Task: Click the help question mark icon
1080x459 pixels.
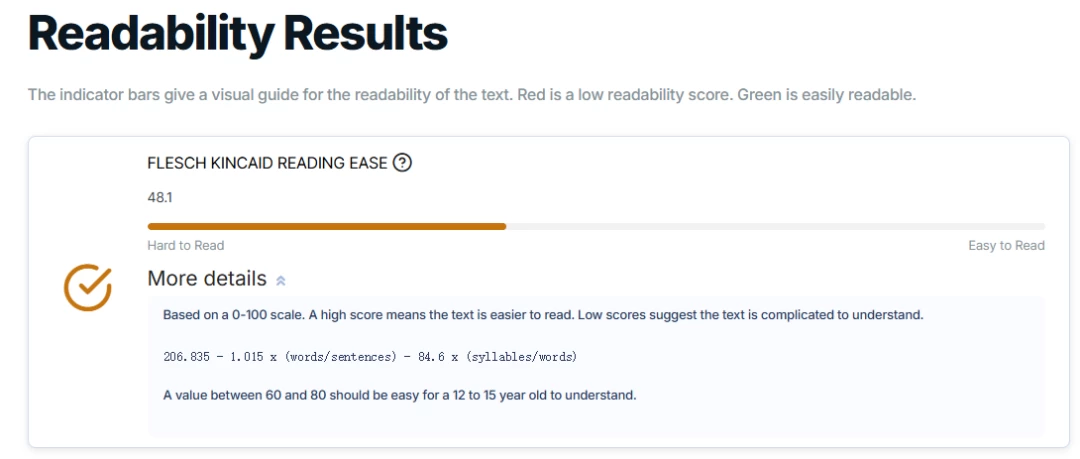Action: [x=402, y=163]
